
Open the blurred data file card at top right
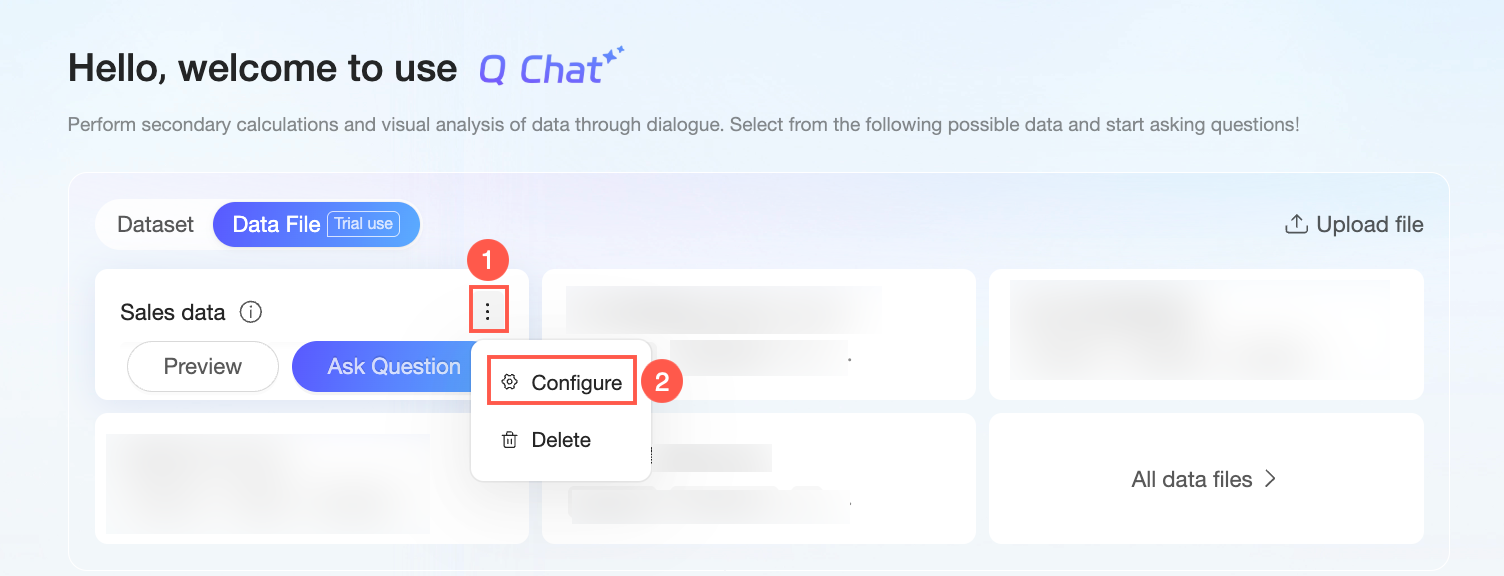coord(1205,333)
